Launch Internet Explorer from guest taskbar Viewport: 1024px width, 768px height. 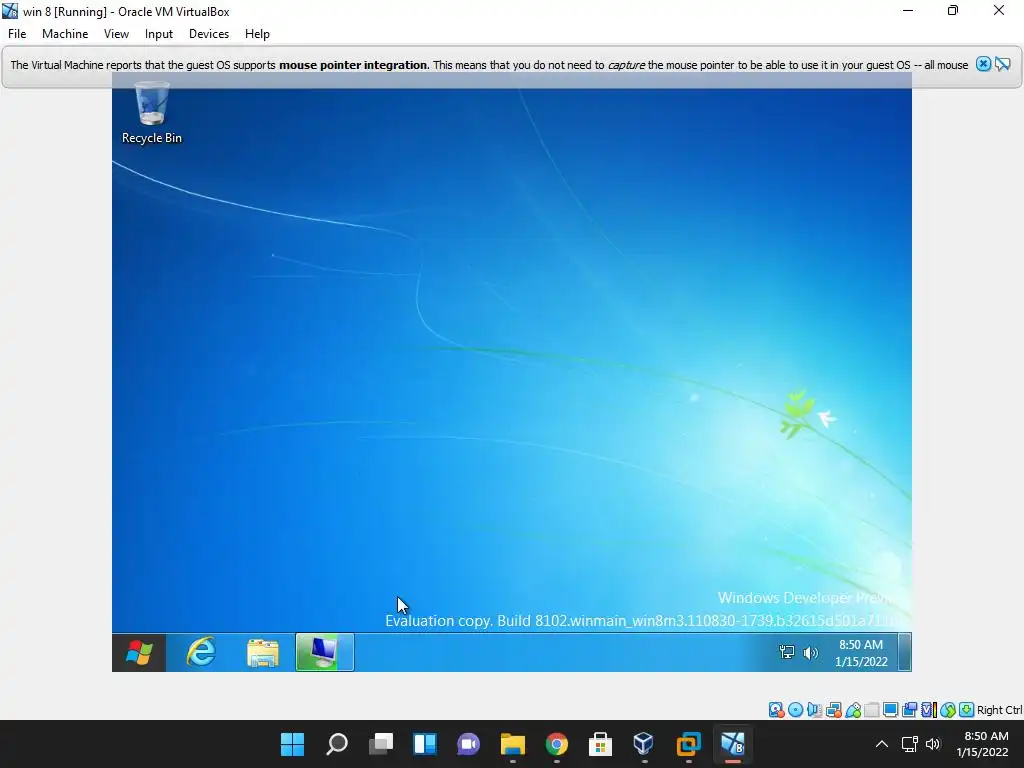click(x=201, y=652)
